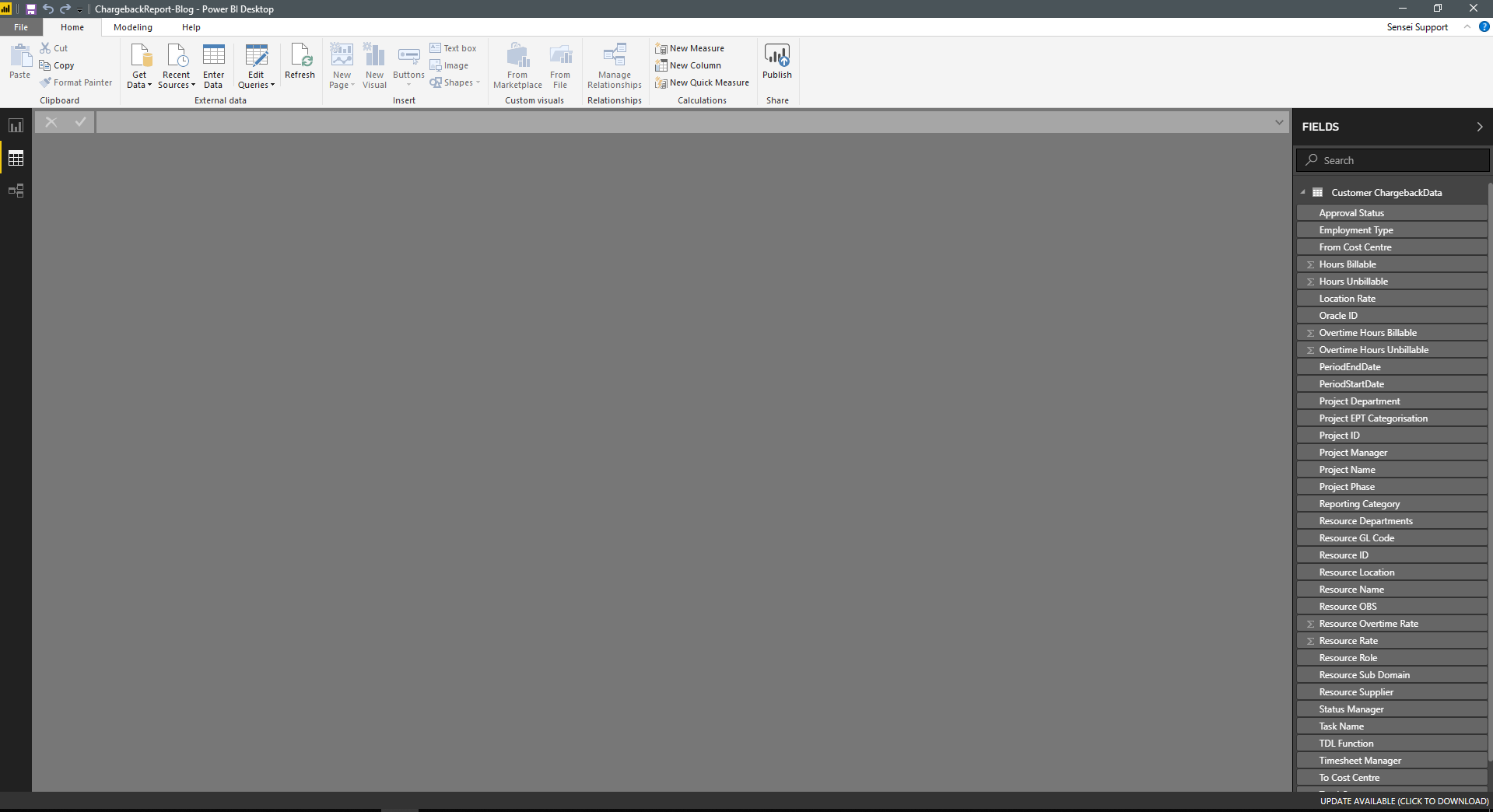The image size is (1493, 812).
Task: Expand the formula bar chevron
Action: (x=1279, y=122)
